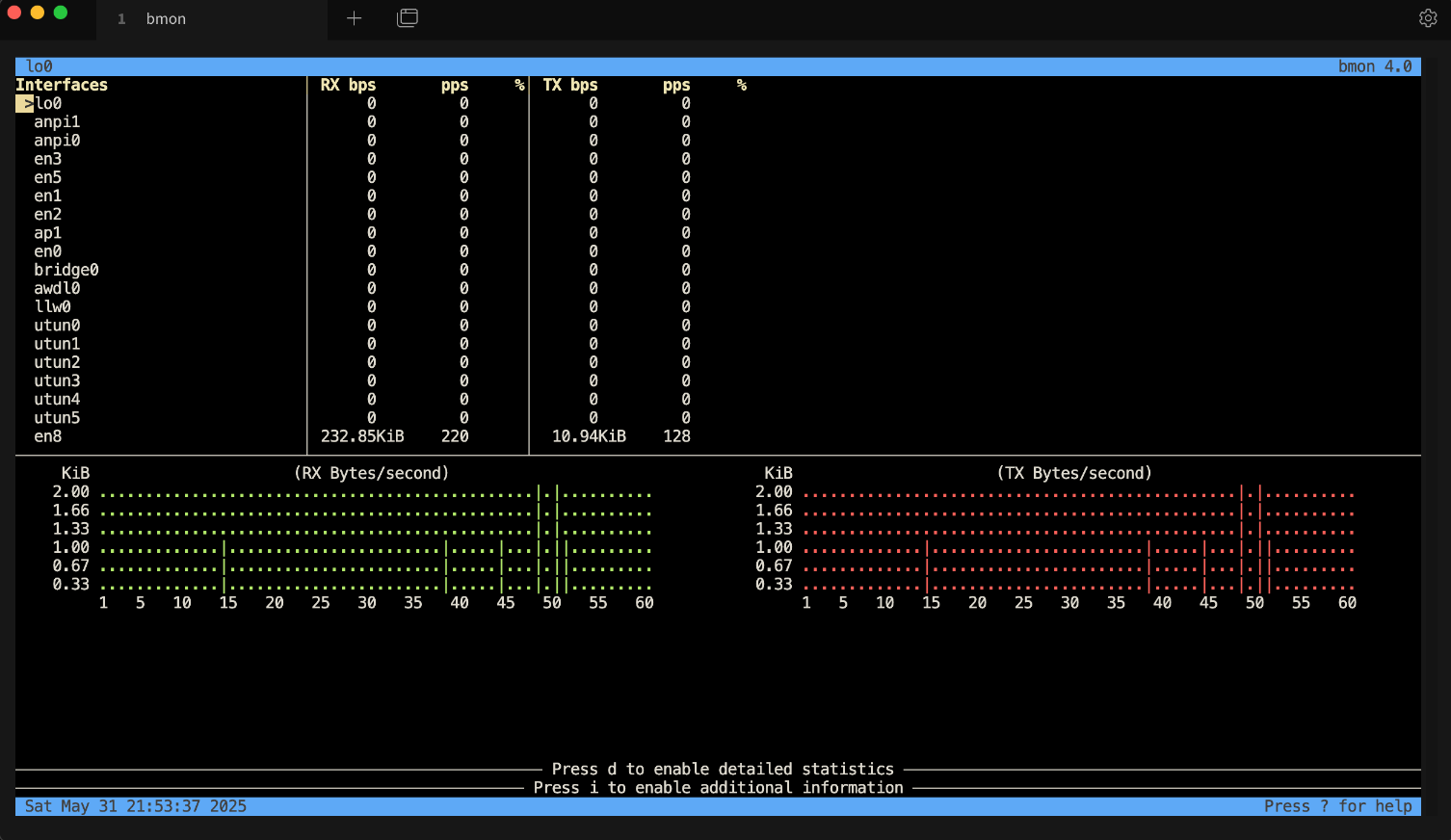
Task: Select the en2 interface
Action: pyautogui.click(x=47, y=215)
